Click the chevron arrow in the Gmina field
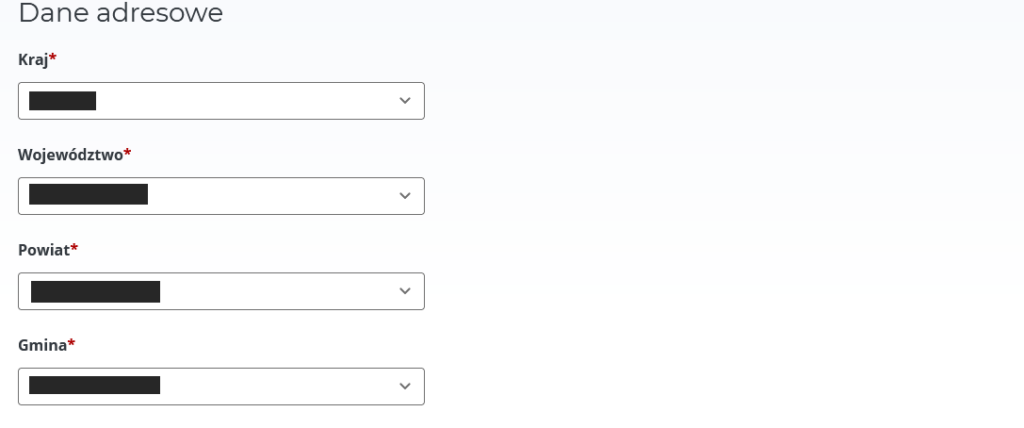This screenshot has height=428, width=1024. tap(404, 386)
